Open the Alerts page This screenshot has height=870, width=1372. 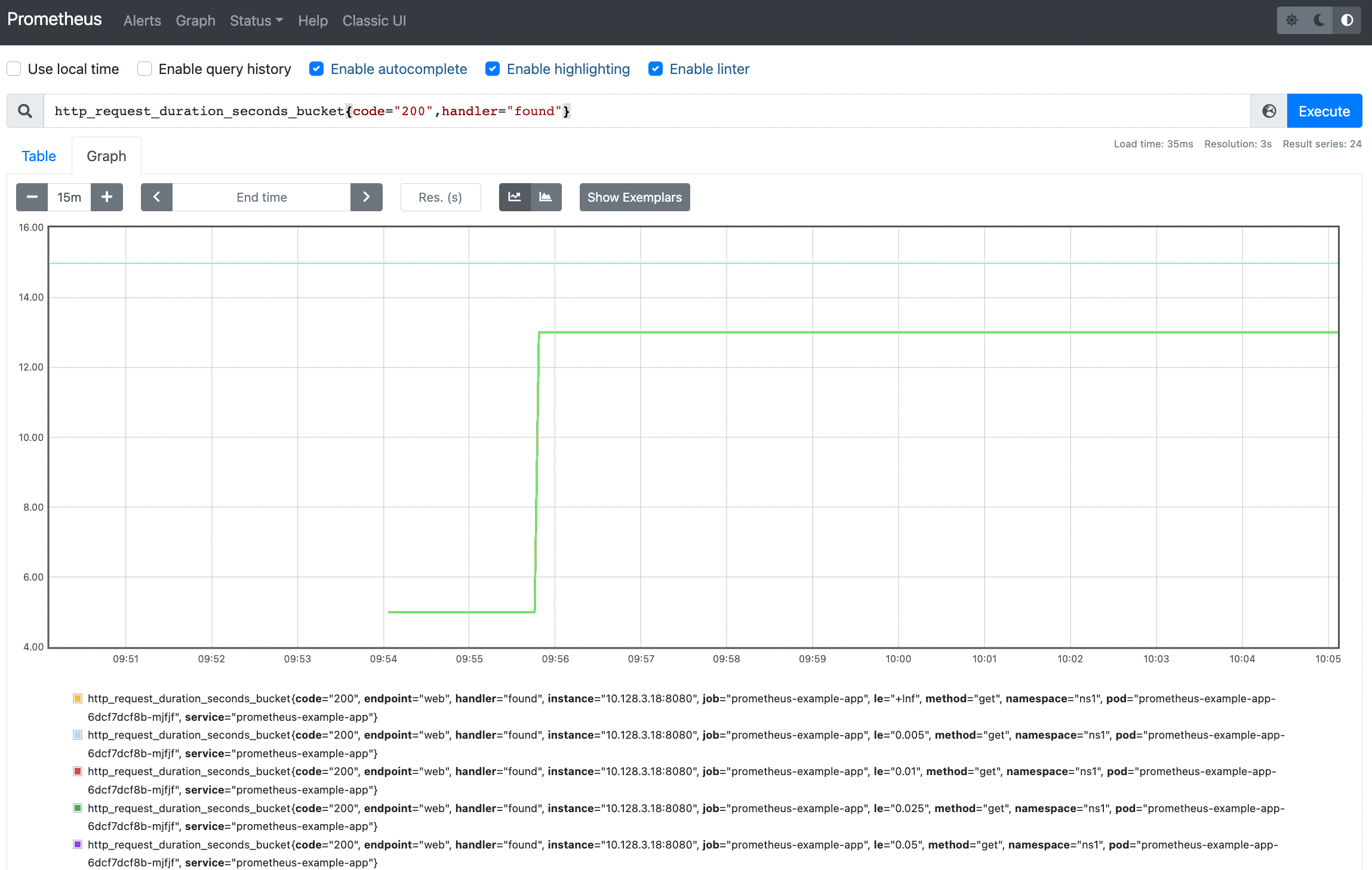click(x=142, y=21)
